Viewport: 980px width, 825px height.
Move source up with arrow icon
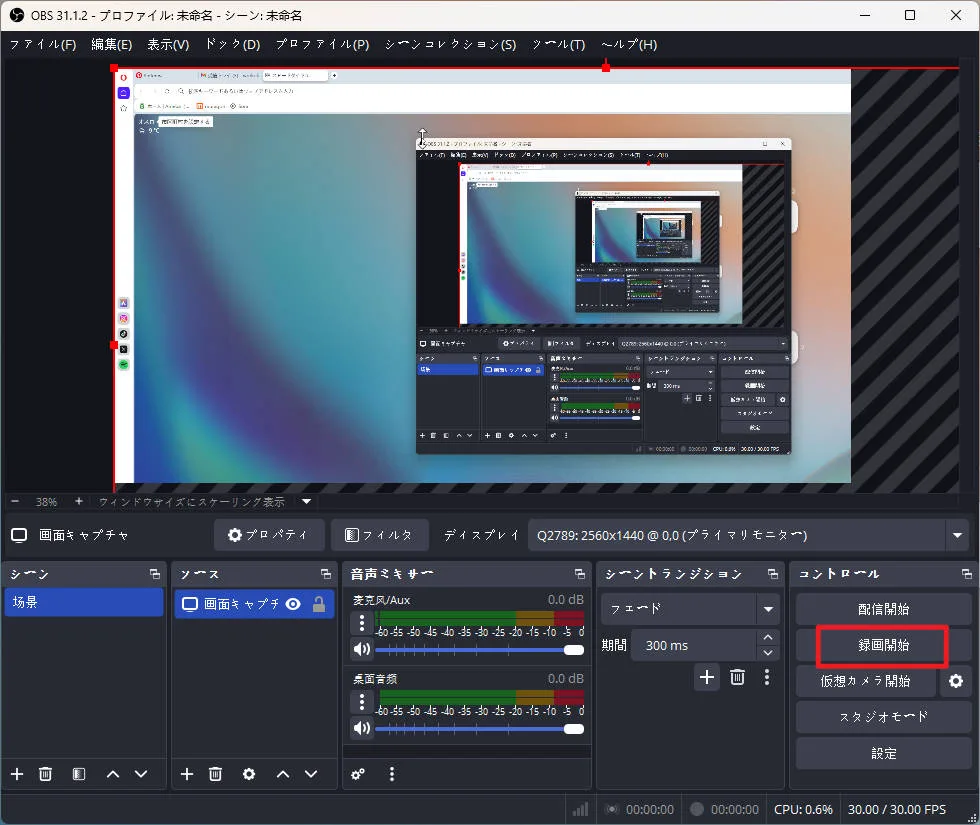click(x=282, y=774)
